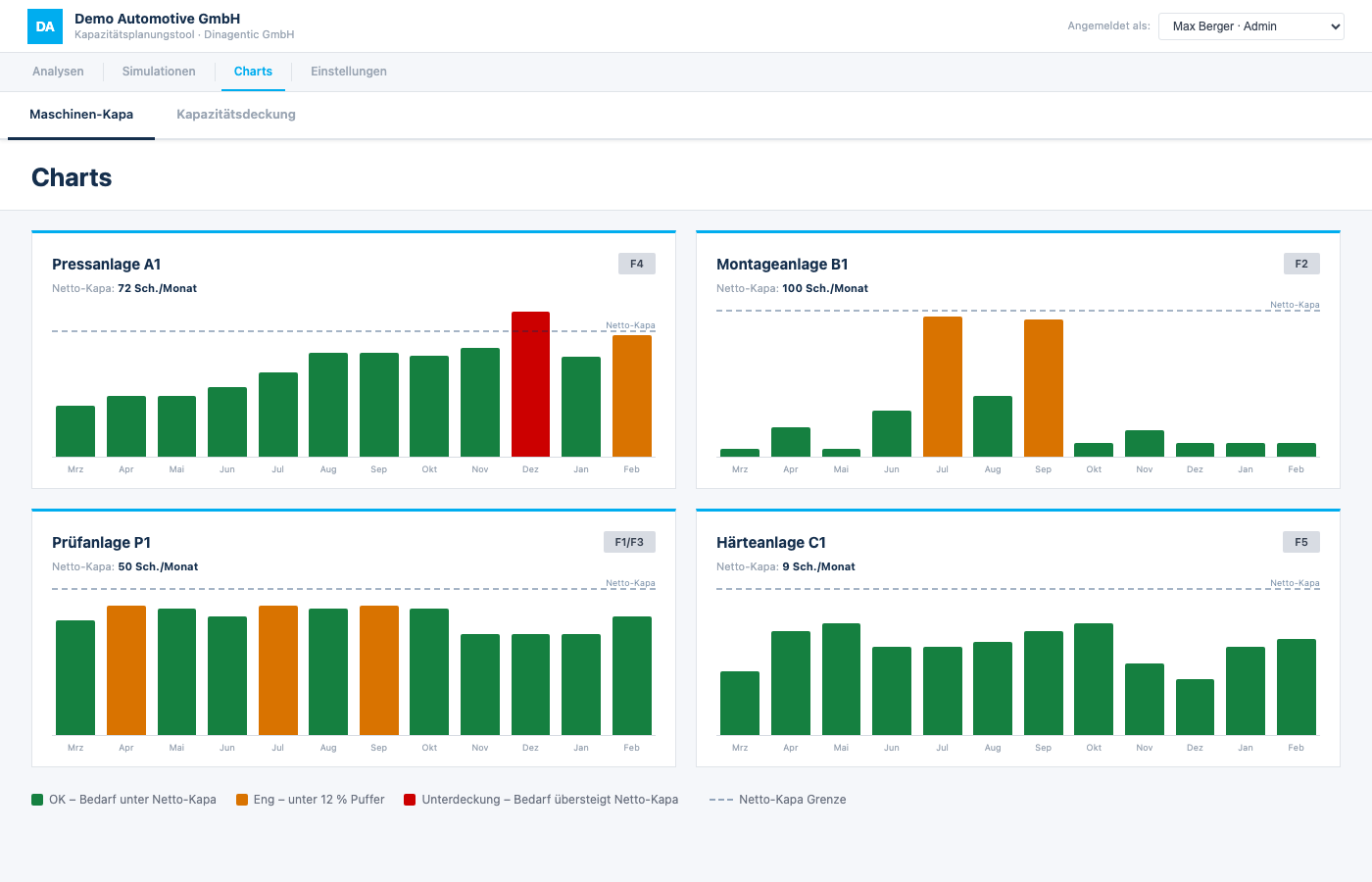Click the Dez bar in Härteanlage C1

[x=1195, y=707]
